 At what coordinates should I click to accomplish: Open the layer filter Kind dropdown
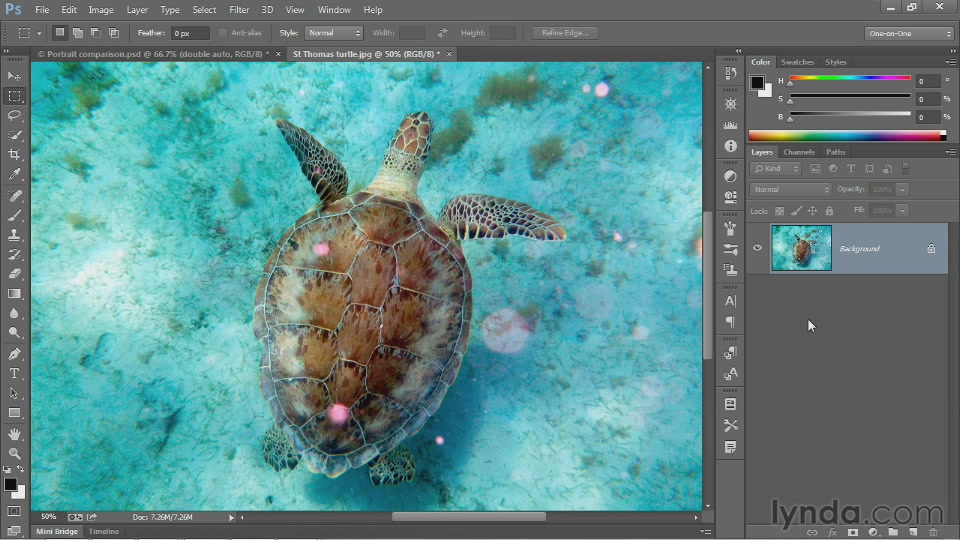[776, 168]
